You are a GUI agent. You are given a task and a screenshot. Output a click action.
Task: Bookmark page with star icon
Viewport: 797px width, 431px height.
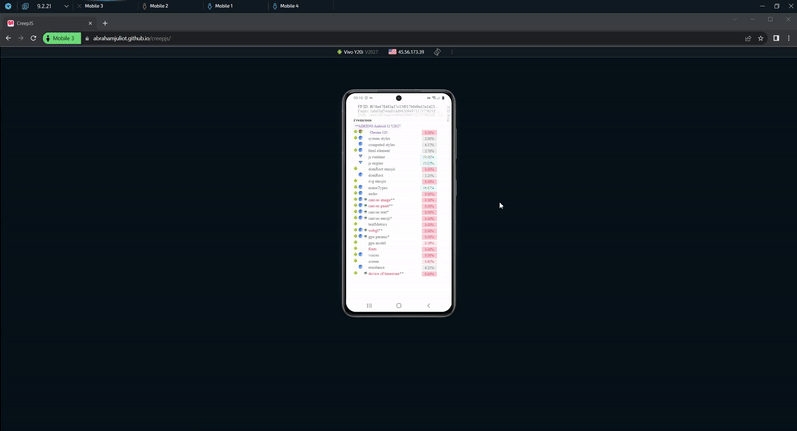(761, 38)
